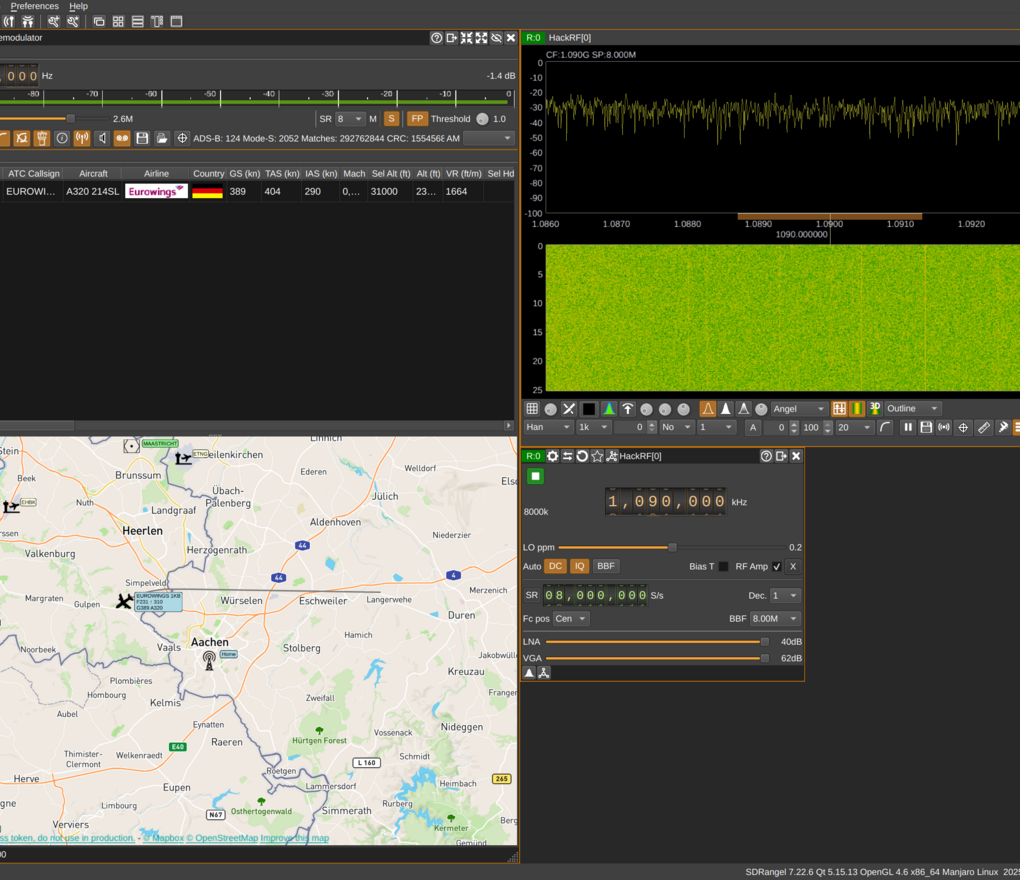Open the Preferences menu
The height and width of the screenshot is (880, 1020).
coord(34,6)
